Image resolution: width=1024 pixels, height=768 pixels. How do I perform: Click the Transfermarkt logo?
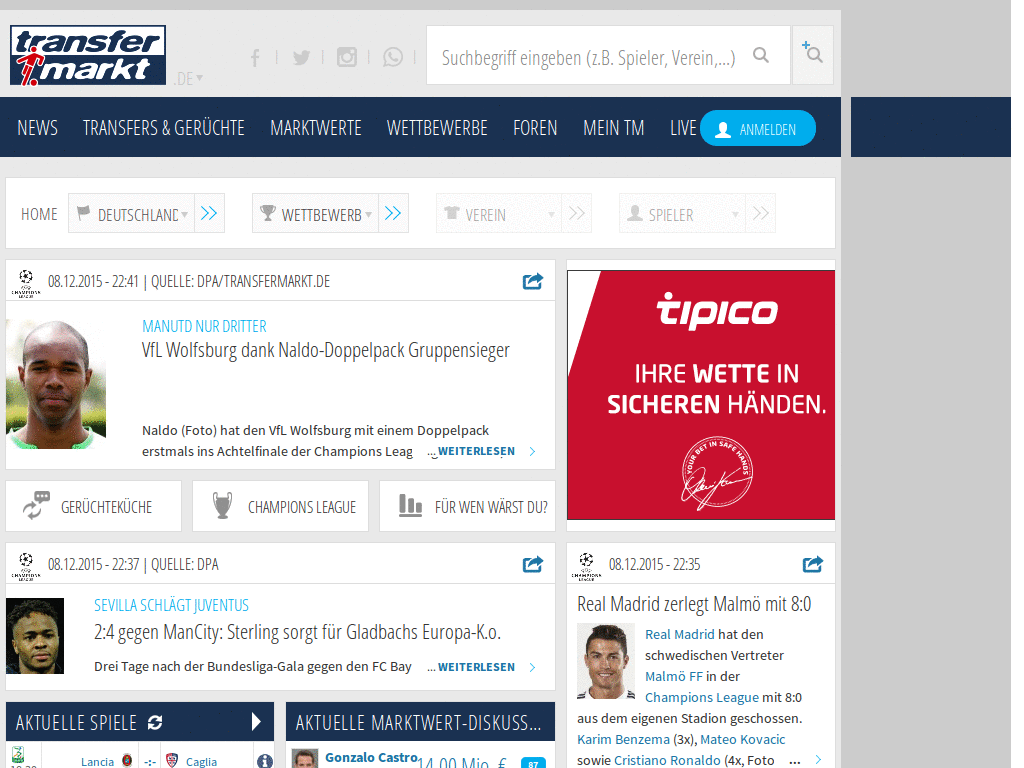[x=88, y=56]
